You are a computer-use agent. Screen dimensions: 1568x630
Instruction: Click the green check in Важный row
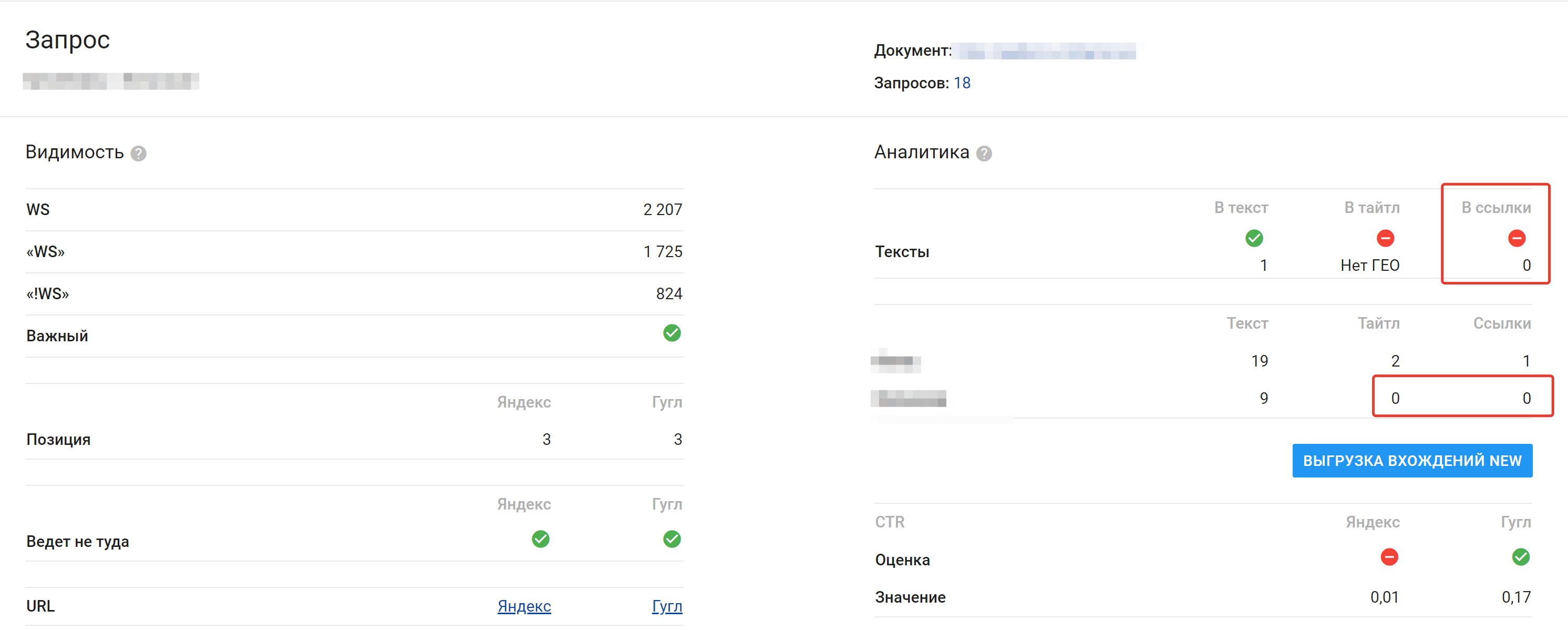tap(672, 333)
